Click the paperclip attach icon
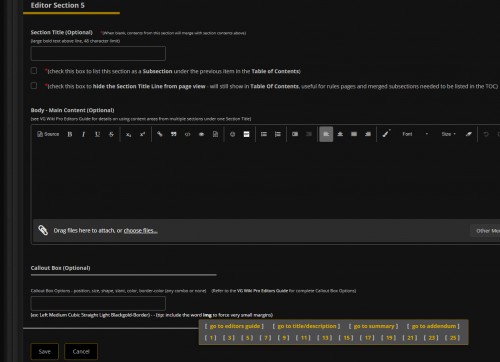 [x=43, y=230]
